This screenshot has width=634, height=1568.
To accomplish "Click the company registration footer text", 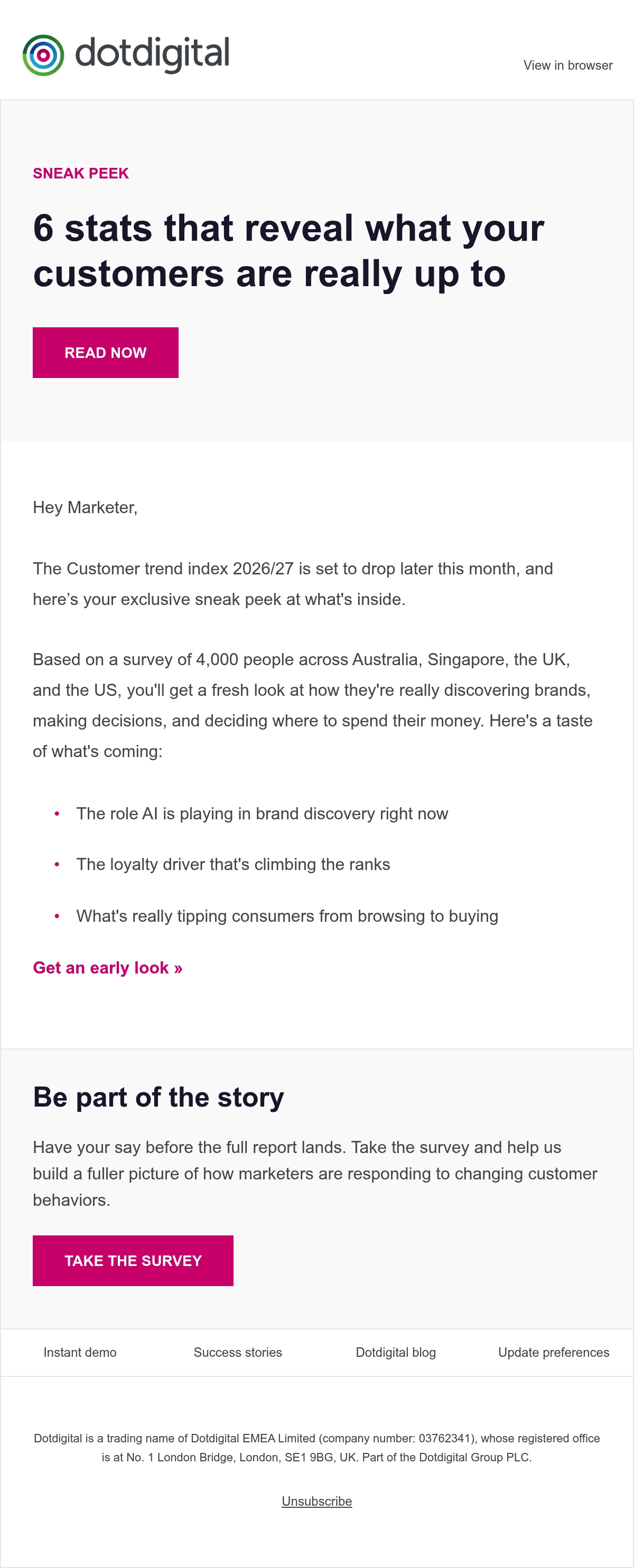I will 316,1448.
